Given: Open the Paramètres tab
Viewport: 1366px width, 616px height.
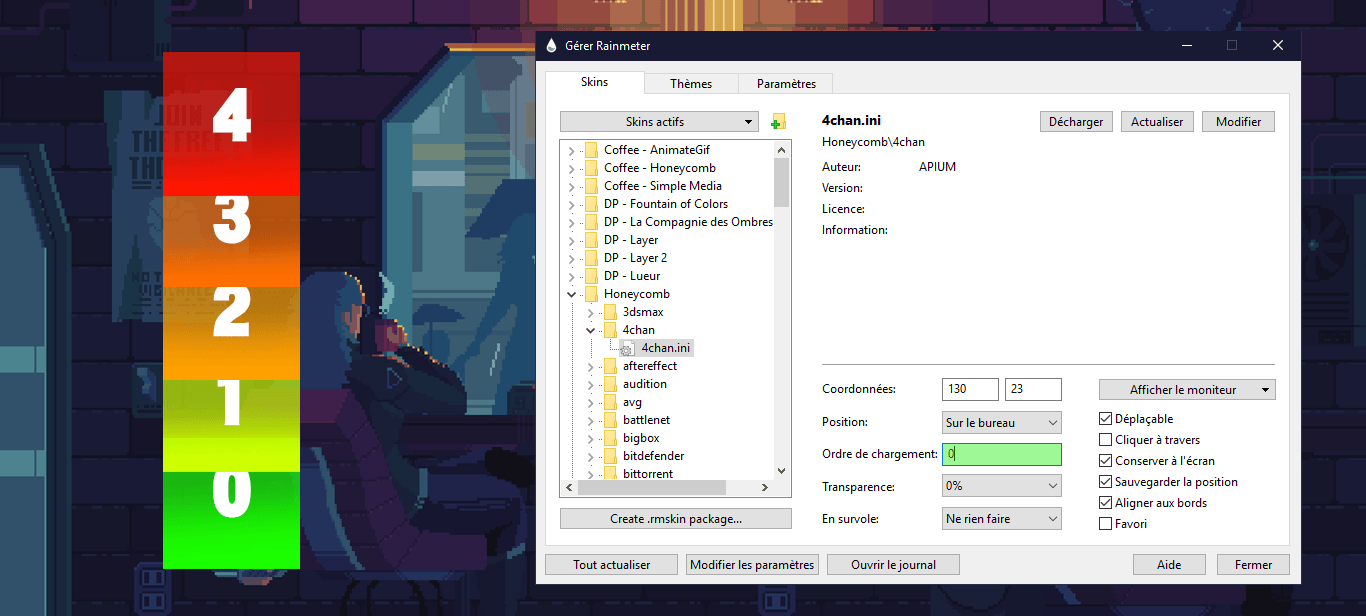Looking at the screenshot, I should point(786,84).
